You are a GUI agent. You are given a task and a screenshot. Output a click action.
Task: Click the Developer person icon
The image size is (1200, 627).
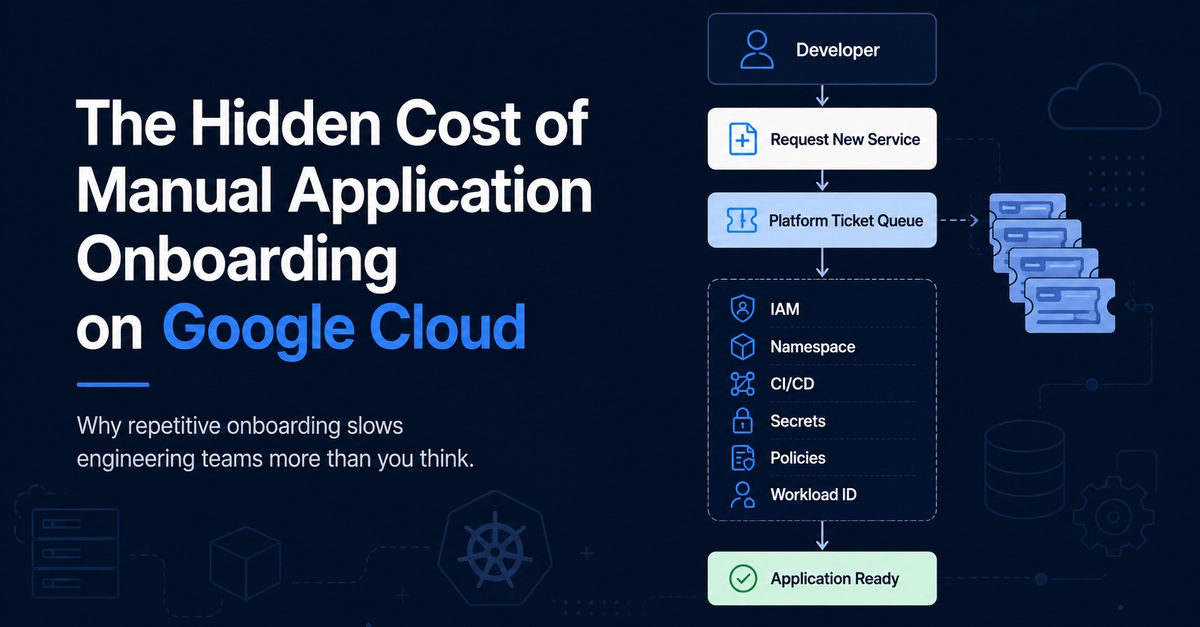pyautogui.click(x=757, y=50)
